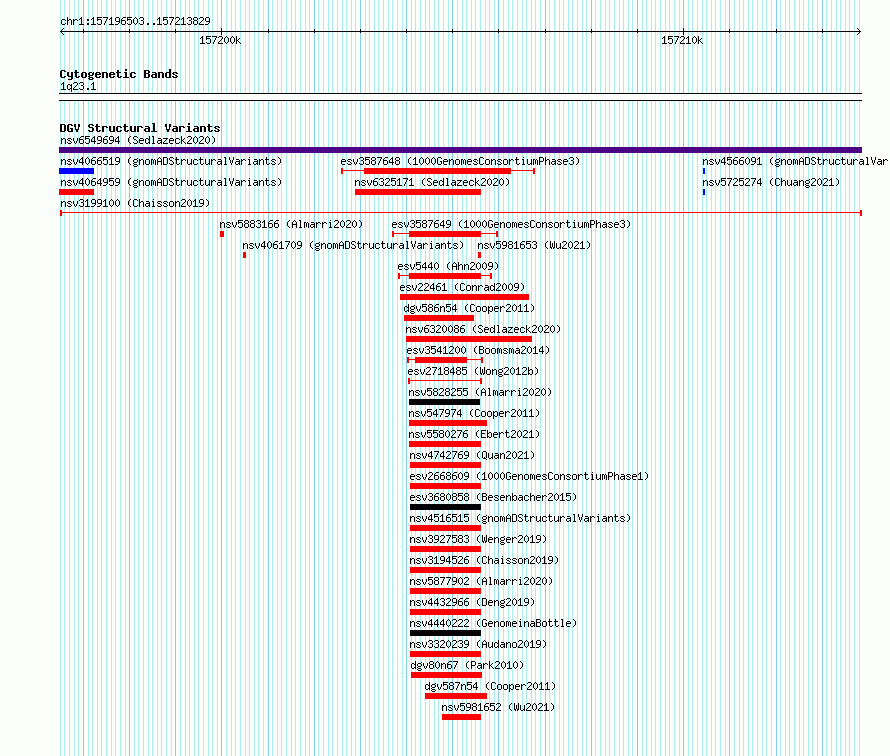Screen dimensions: 890x756
Task: Open nsv4516515 gnomADStructuralVariants label
Action: tap(520, 518)
